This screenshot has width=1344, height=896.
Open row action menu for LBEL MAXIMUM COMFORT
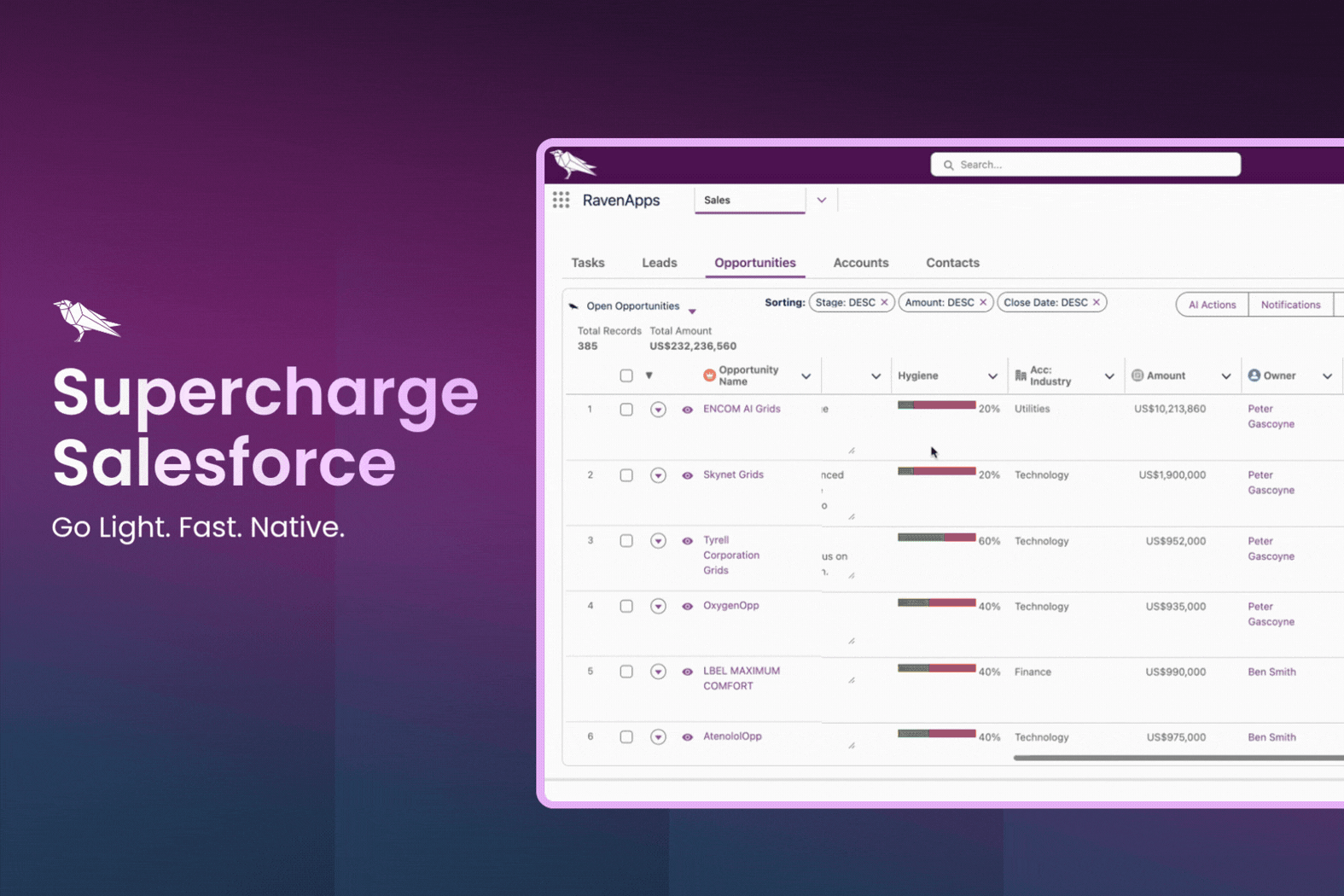coord(658,672)
